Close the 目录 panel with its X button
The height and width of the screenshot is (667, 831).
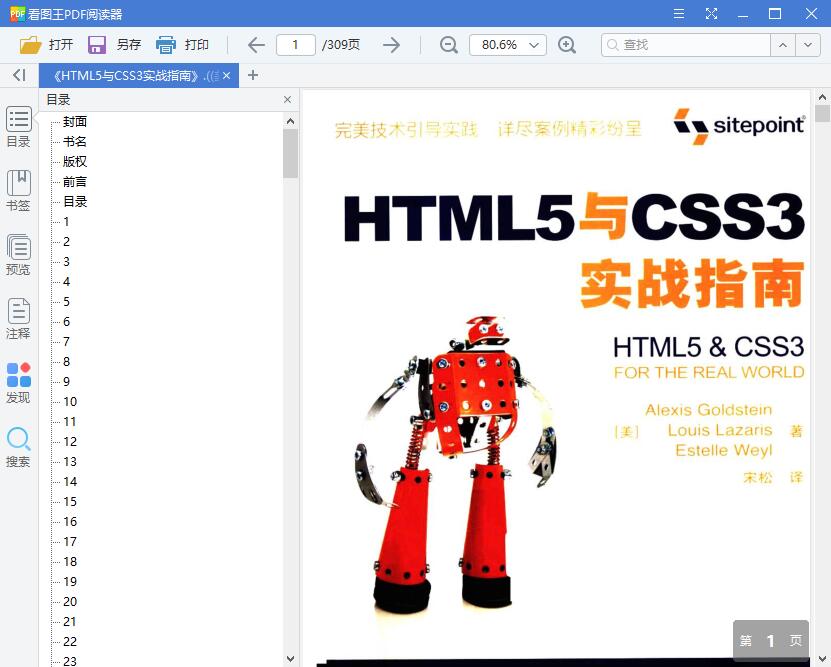click(287, 100)
